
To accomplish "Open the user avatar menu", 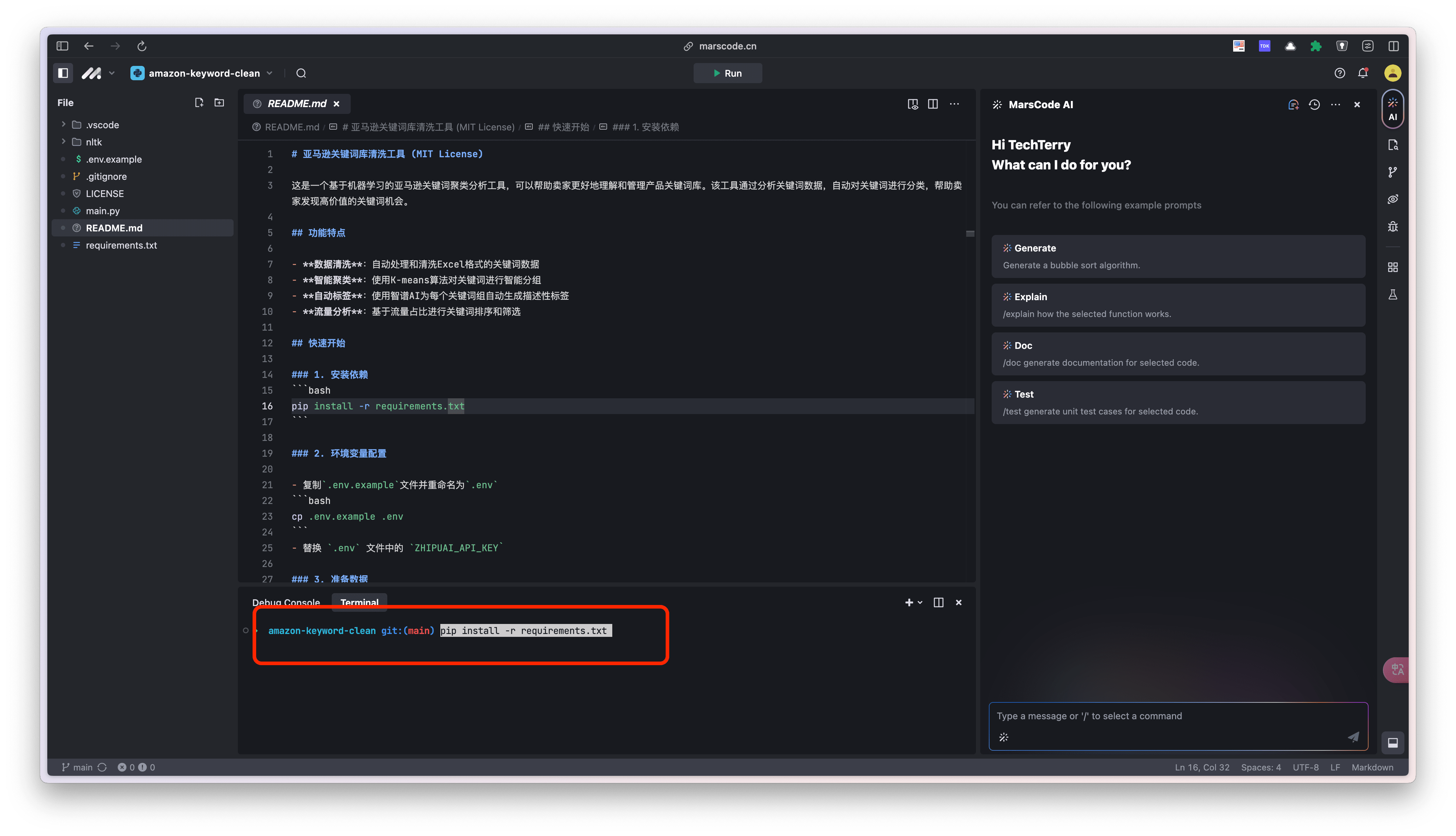I will click(1392, 73).
